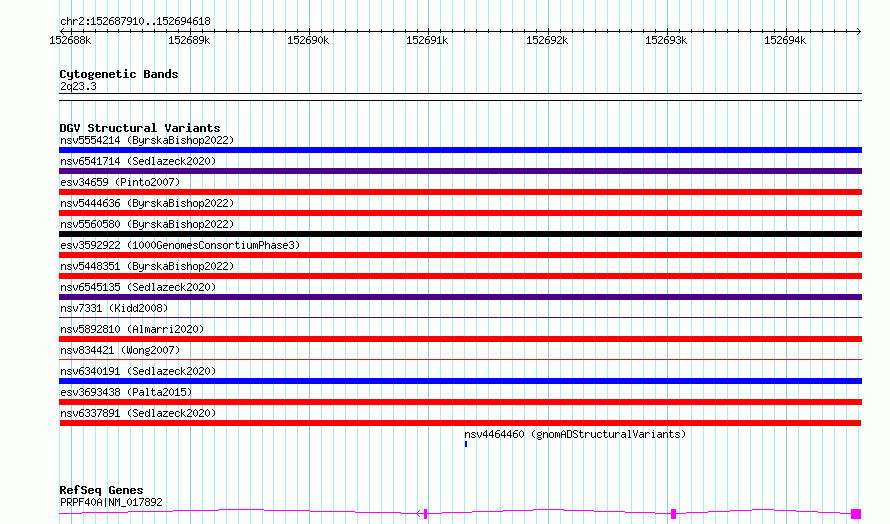
Task: Click the PRPF40A exon near 152691k
Action: point(425,514)
